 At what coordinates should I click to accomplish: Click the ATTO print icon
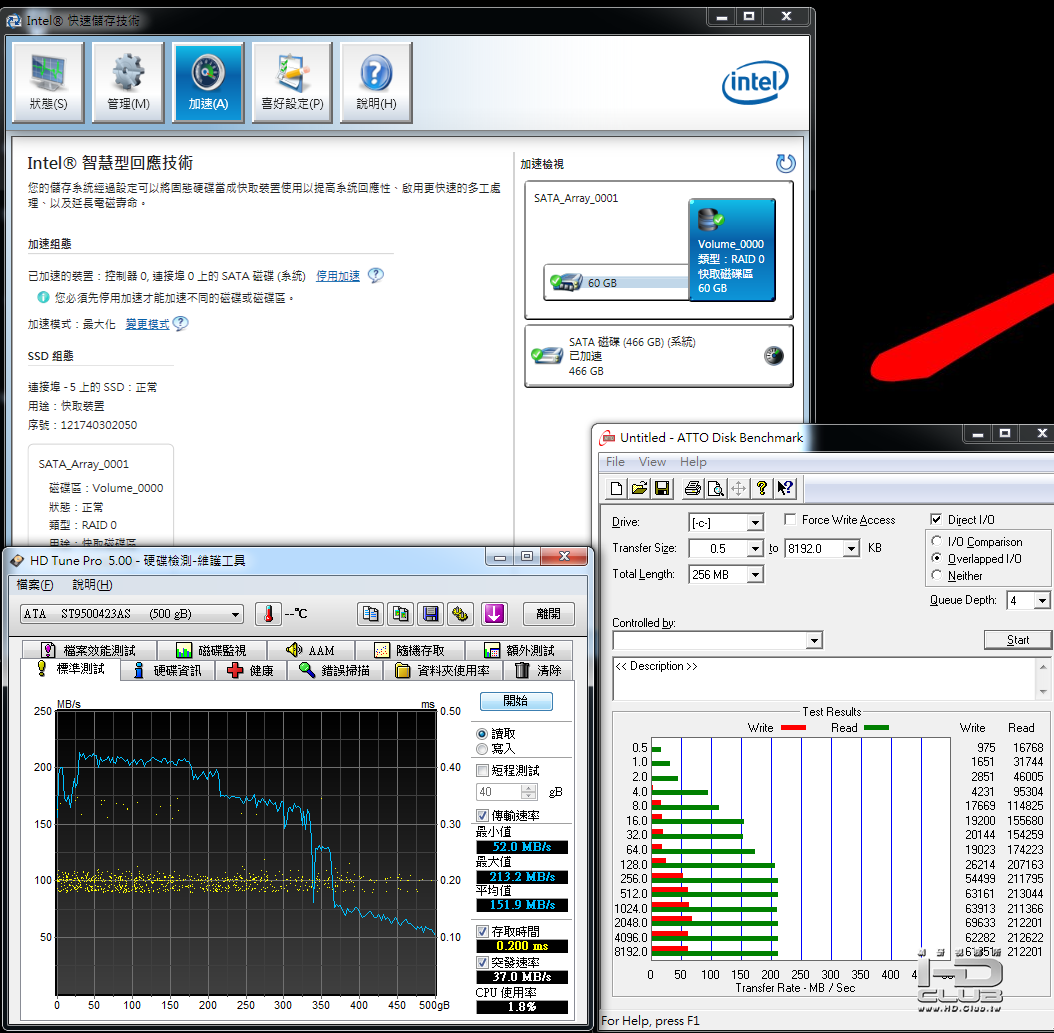click(x=692, y=488)
